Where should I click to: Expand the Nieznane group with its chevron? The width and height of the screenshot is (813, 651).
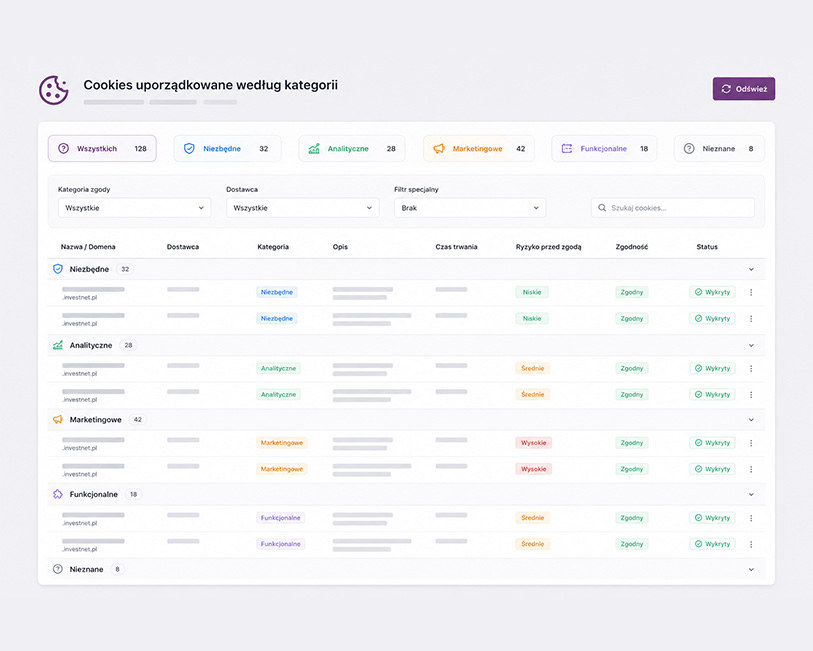751,570
